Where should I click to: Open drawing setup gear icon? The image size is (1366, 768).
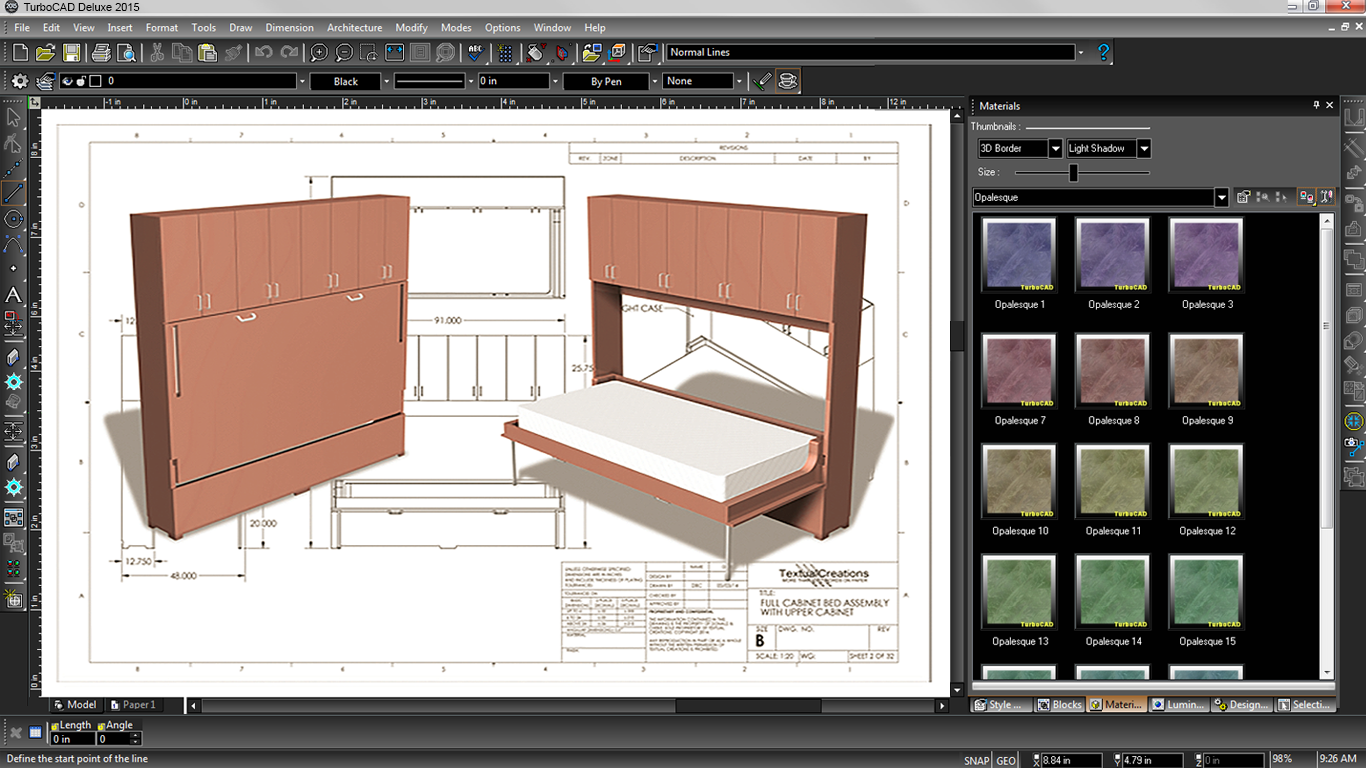coord(20,81)
